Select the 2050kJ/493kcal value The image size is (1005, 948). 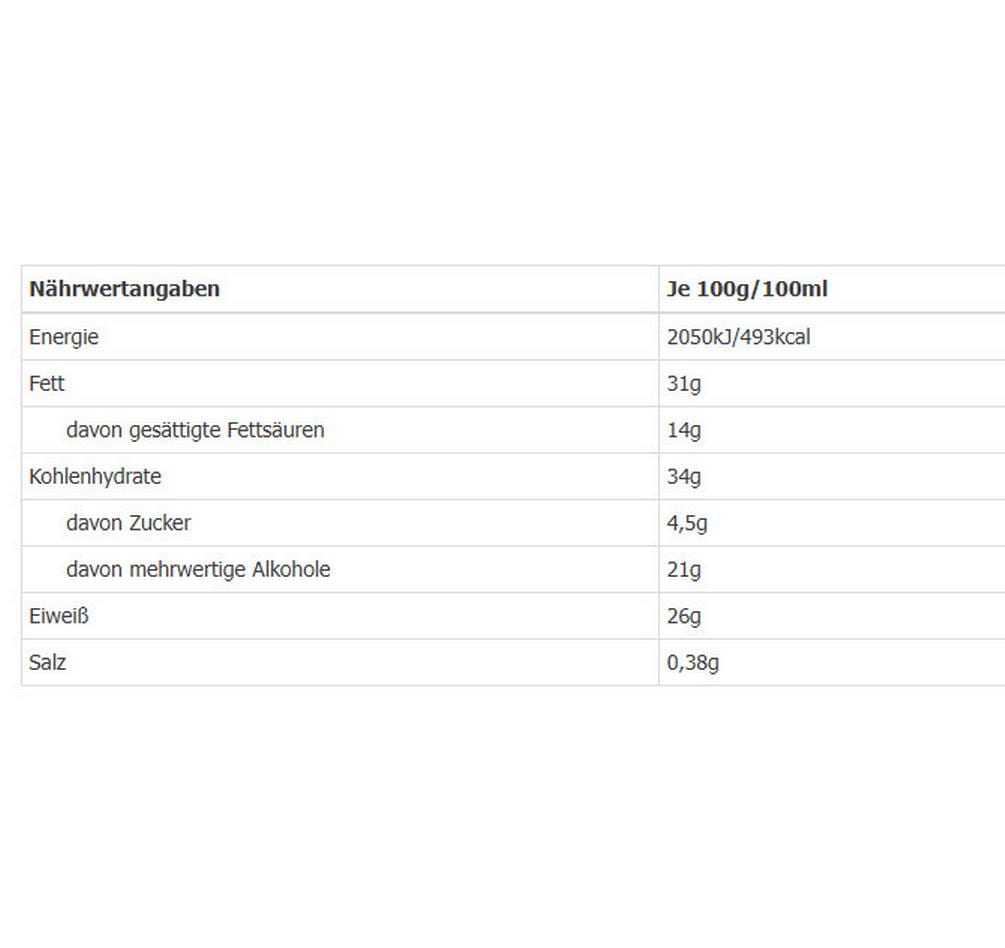click(x=738, y=337)
